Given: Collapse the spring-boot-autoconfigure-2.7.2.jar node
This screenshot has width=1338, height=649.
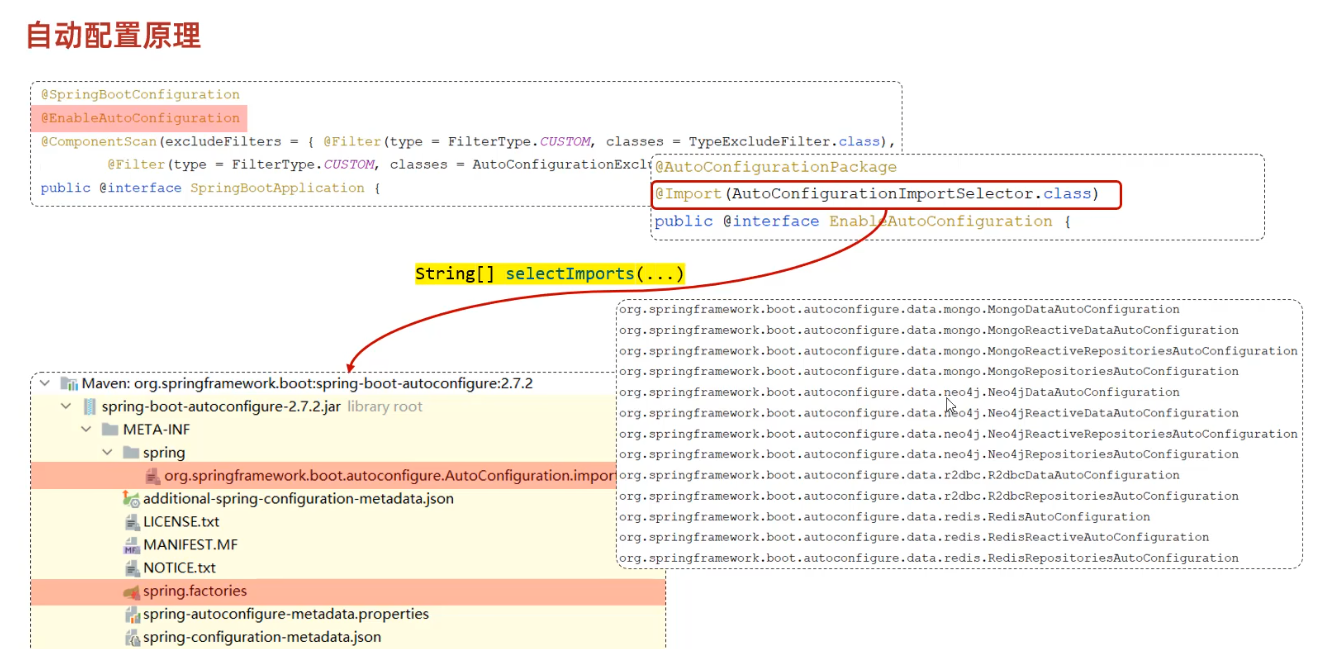Looking at the screenshot, I should (66, 407).
